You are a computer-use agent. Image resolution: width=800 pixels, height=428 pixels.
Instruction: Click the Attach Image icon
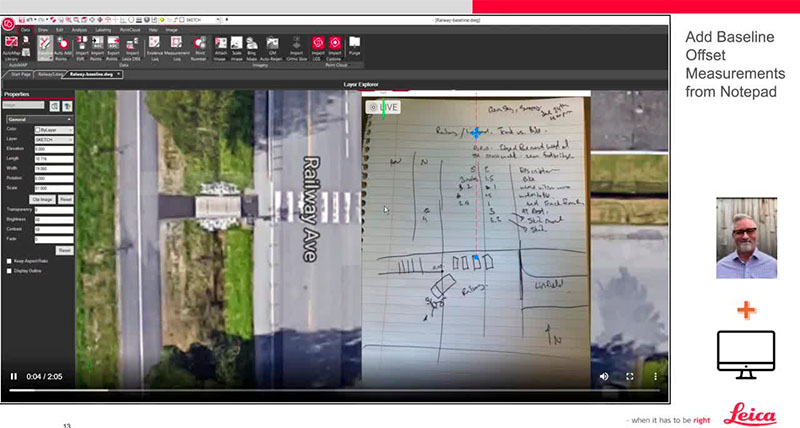point(220,47)
